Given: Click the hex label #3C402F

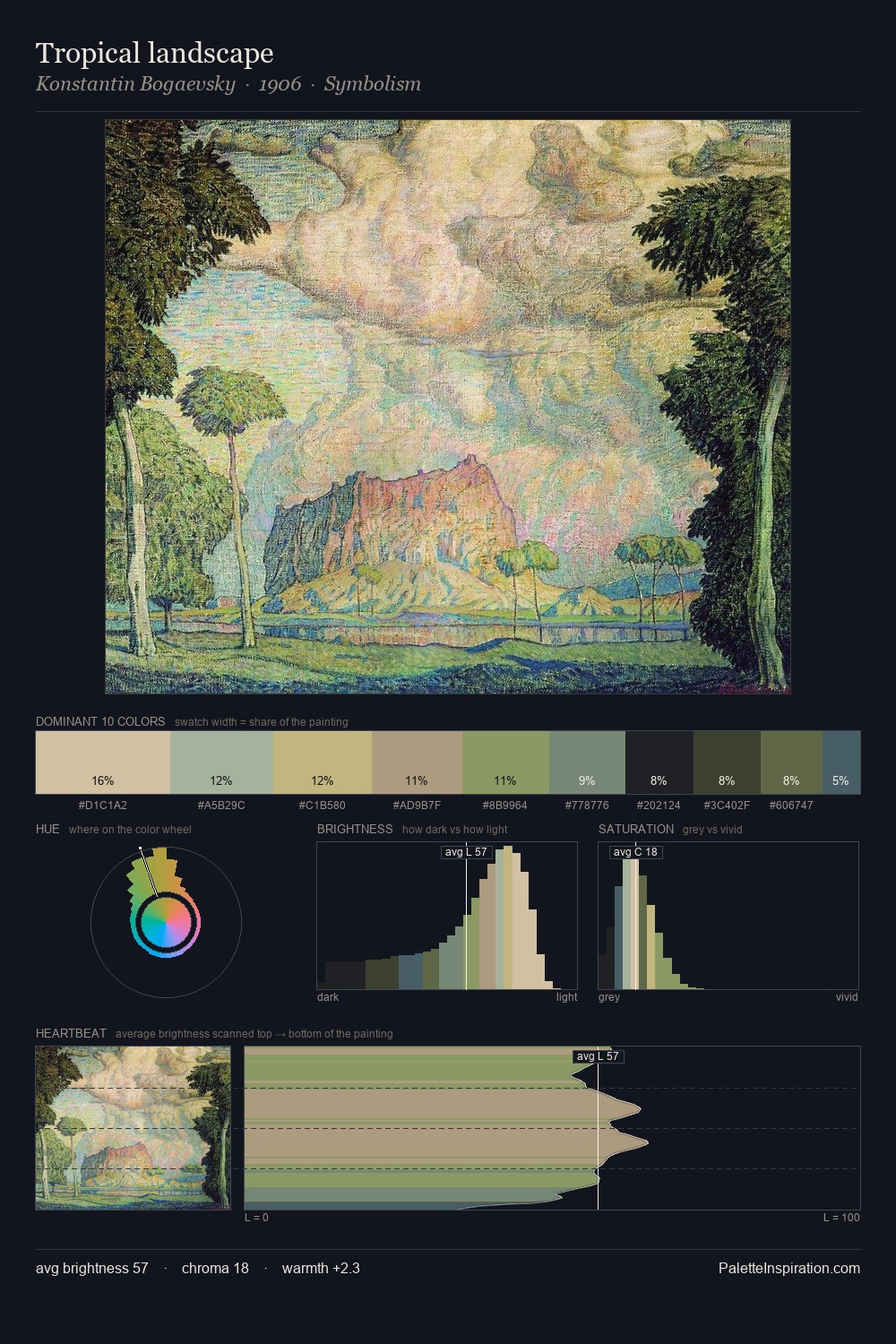Looking at the screenshot, I should point(727,806).
